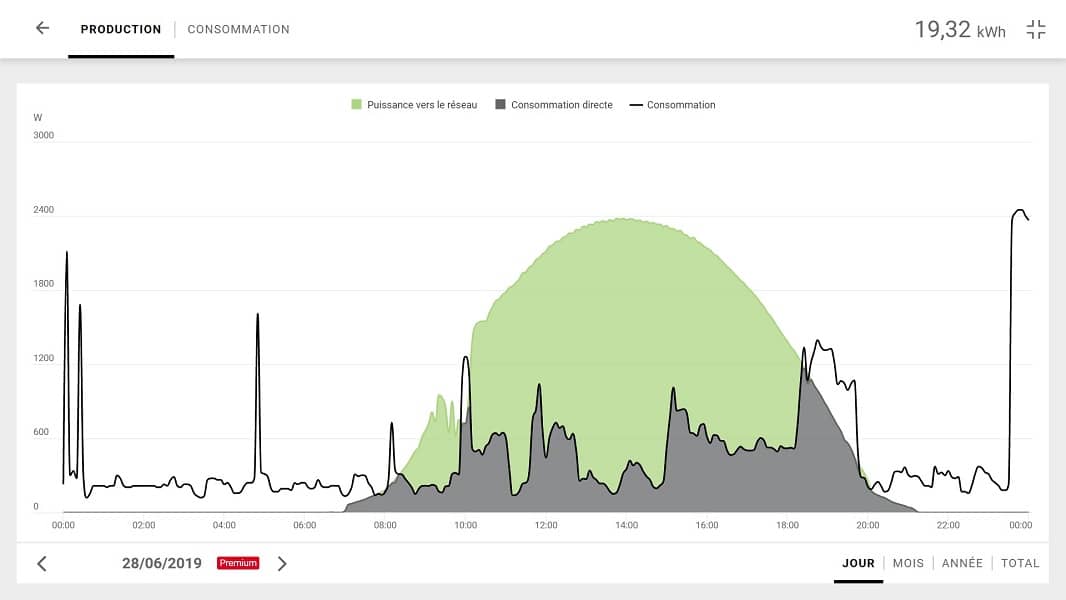
Task: Advance to next day with right chevron
Action: click(x=282, y=564)
